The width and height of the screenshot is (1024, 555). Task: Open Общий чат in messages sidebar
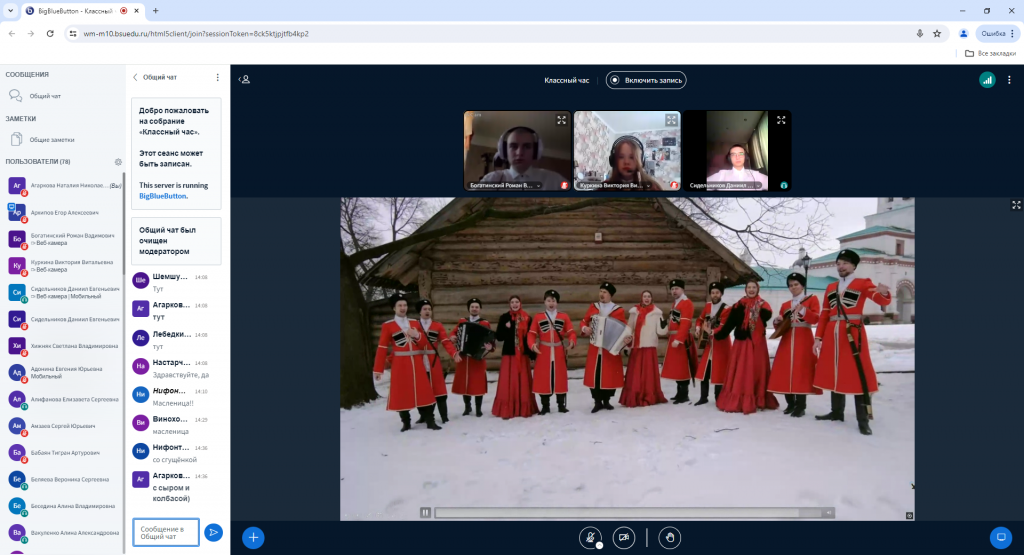pyautogui.click(x=62, y=96)
